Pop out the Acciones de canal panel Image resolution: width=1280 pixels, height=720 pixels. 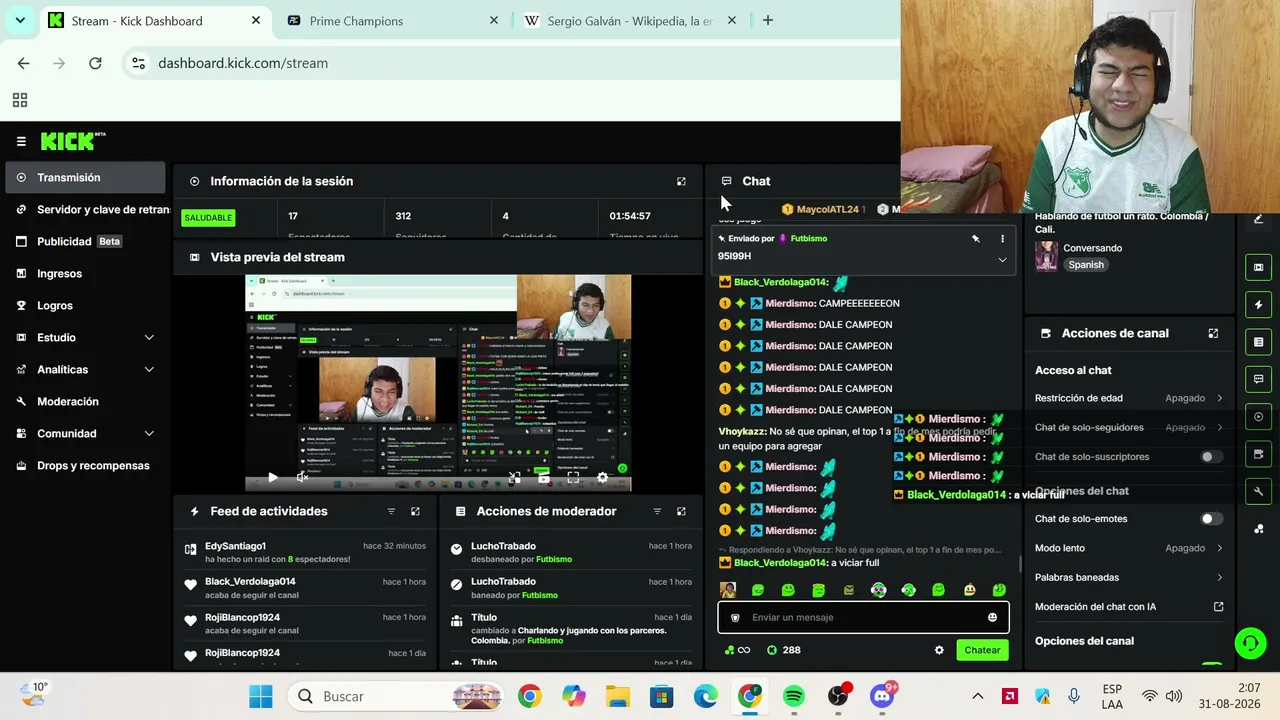pyautogui.click(x=1213, y=333)
